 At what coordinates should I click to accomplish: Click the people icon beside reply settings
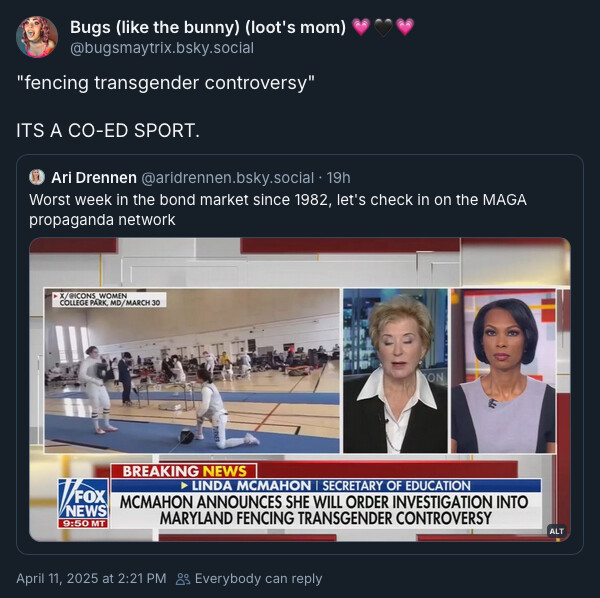183,578
